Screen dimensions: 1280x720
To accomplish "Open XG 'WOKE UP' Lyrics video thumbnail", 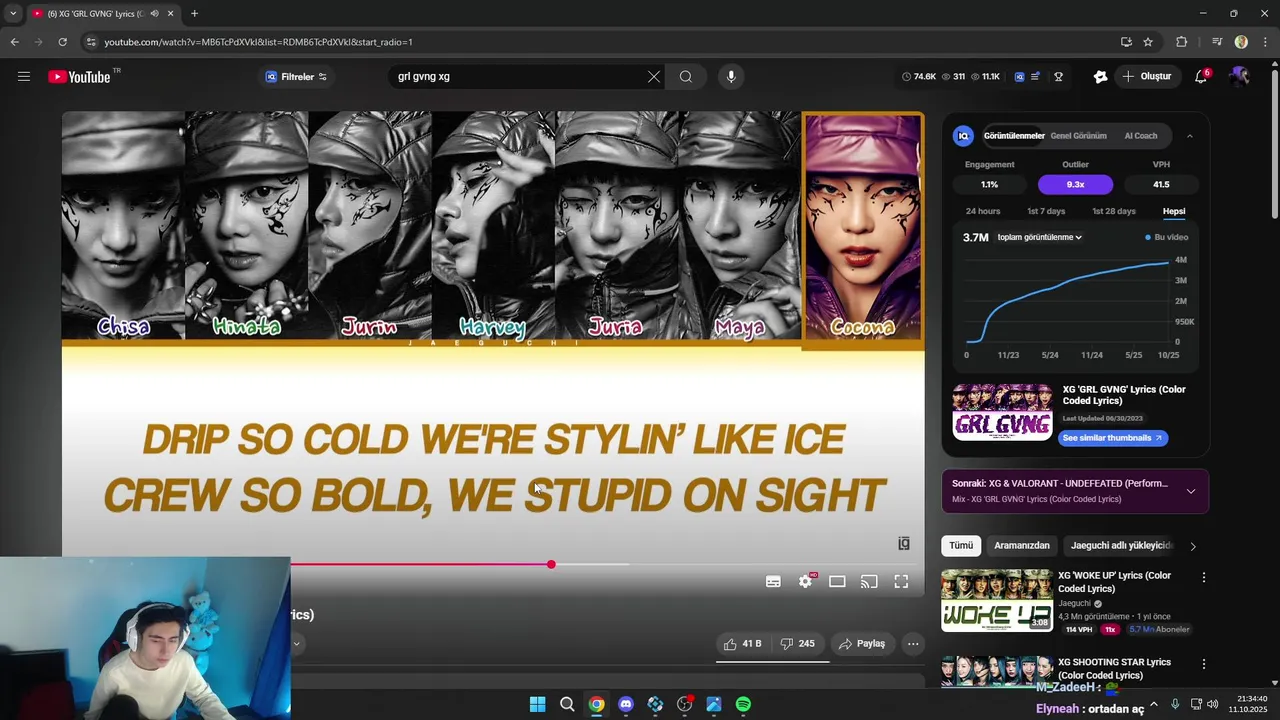I will [x=997, y=601].
